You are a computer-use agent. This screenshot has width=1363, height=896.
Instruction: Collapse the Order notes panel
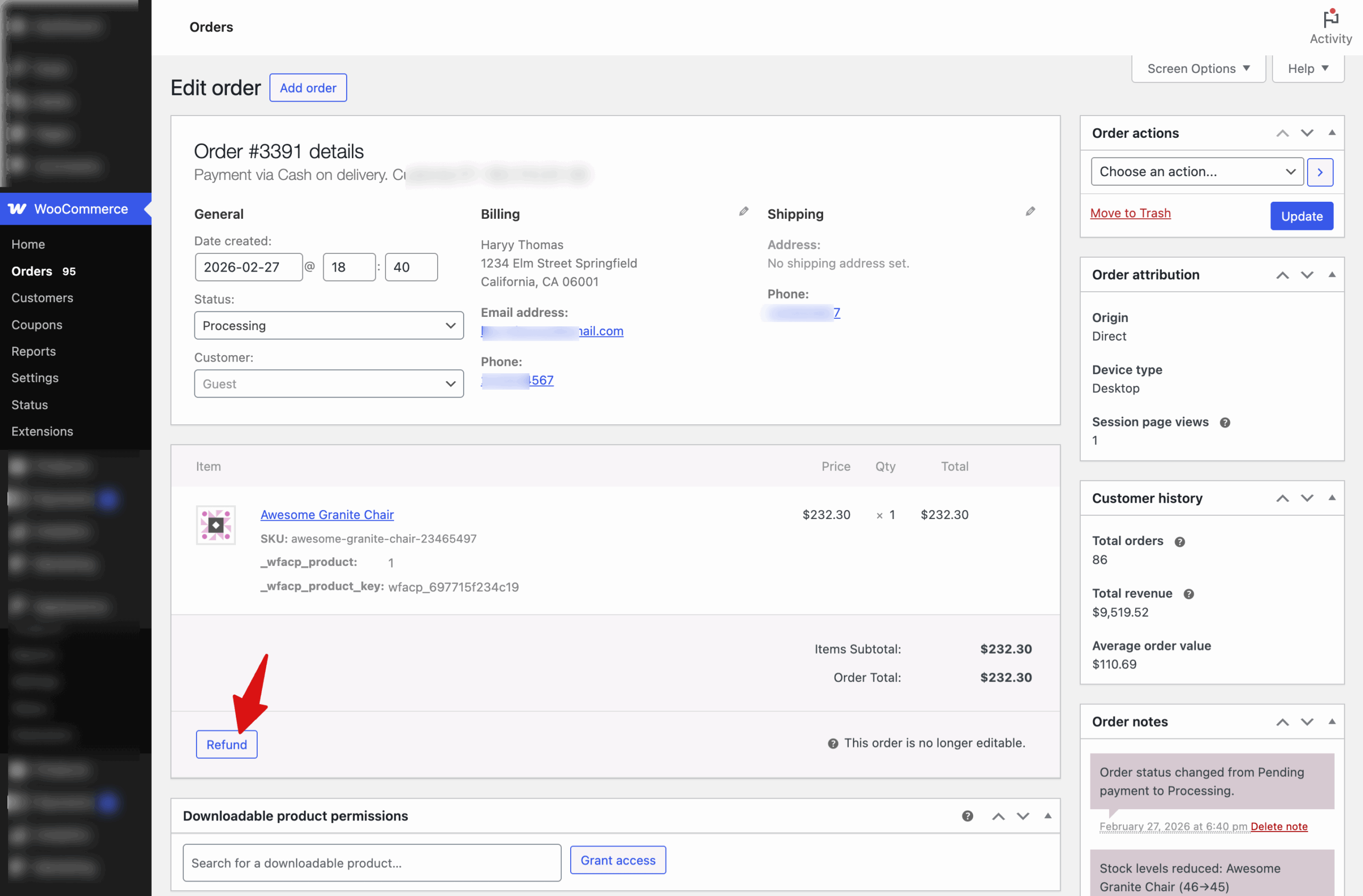[1332, 721]
